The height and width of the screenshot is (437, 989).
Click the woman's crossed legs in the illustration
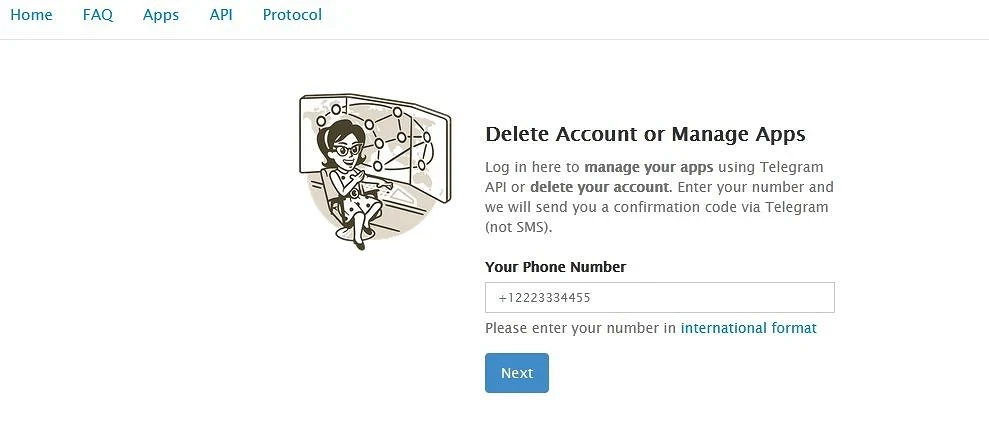(x=360, y=215)
